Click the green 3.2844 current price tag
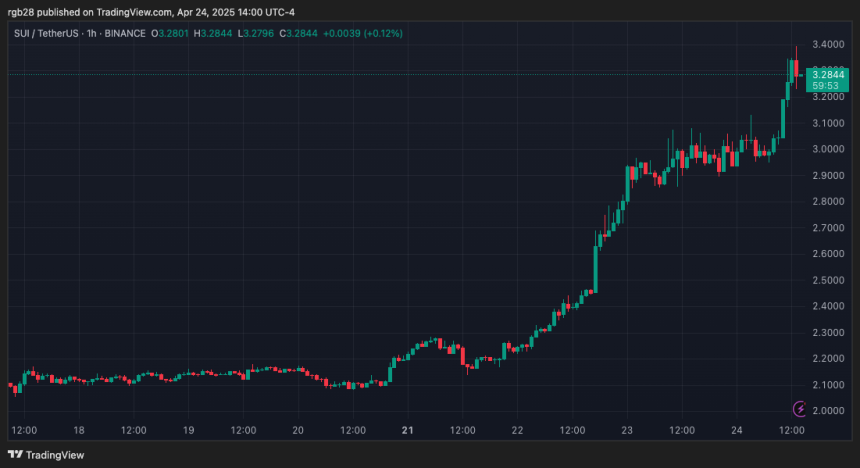Viewport: 860px width, 468px height. 826,74
